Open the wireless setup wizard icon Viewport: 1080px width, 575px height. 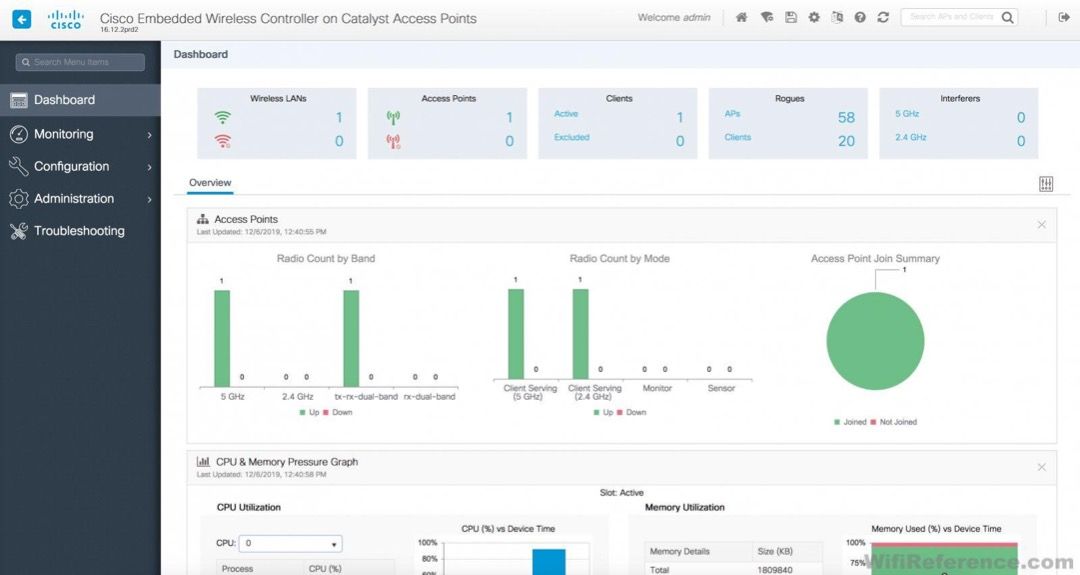[767, 18]
